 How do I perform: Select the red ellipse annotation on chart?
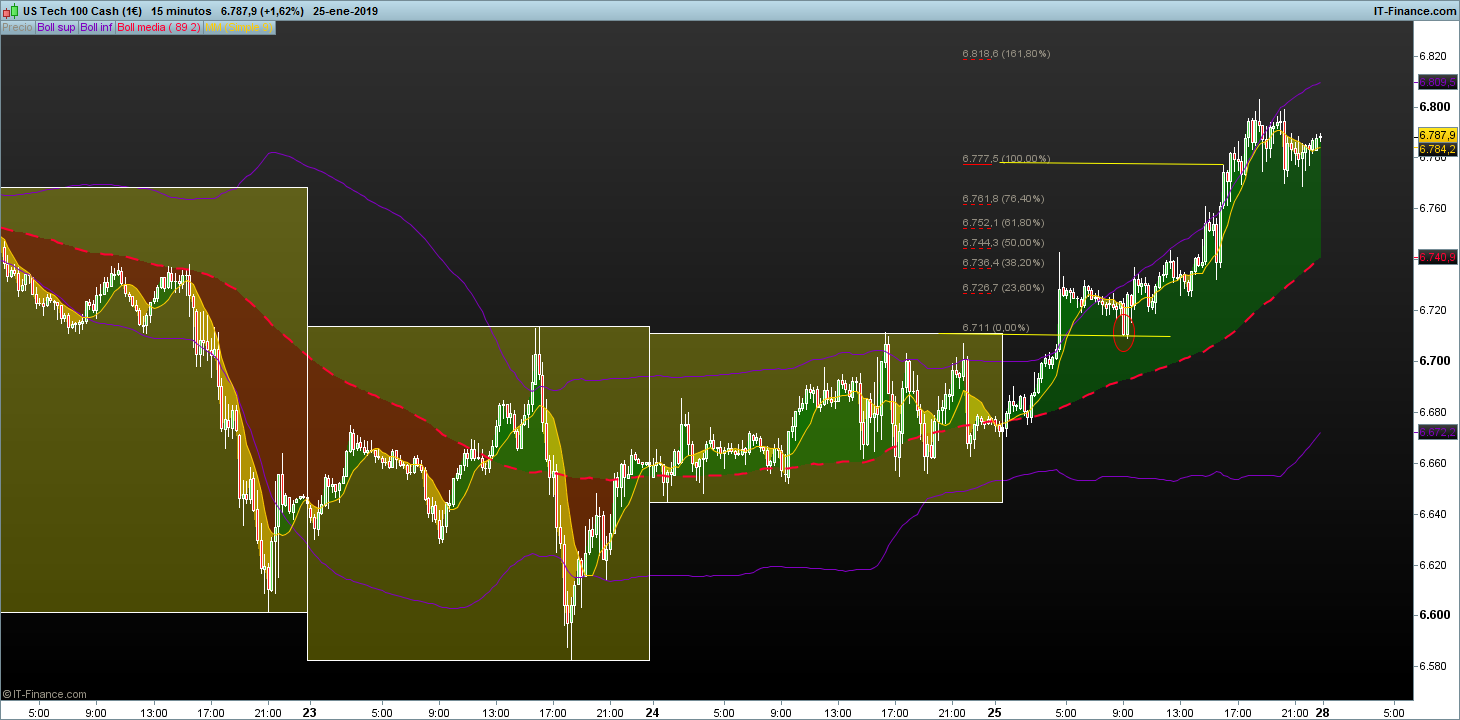pos(1124,332)
